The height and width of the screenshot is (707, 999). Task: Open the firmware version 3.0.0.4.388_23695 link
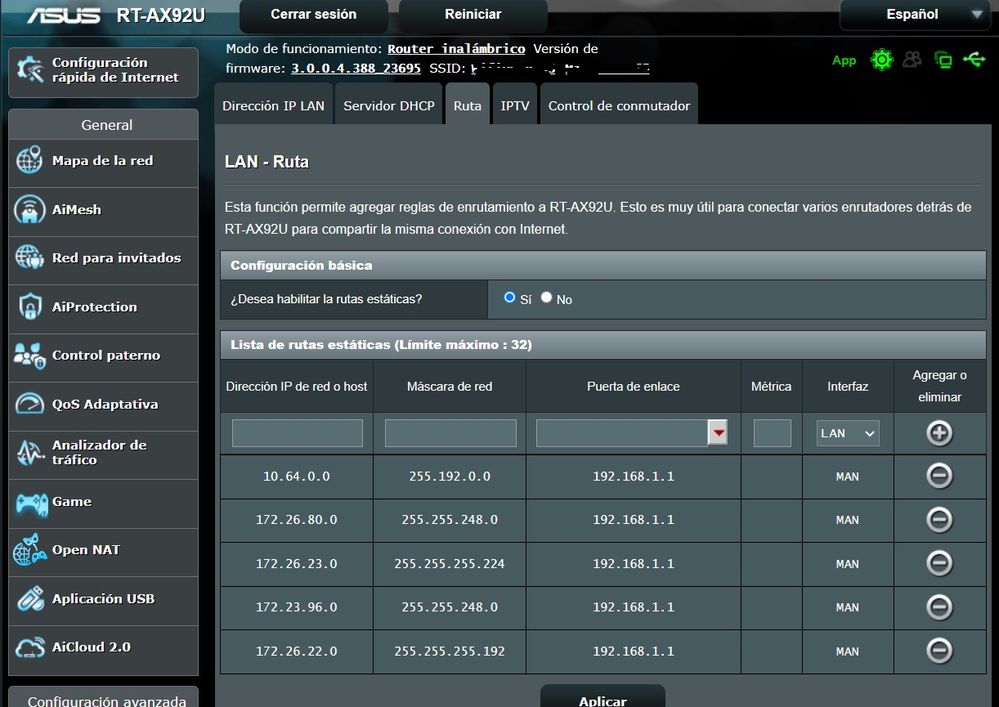coord(356,68)
